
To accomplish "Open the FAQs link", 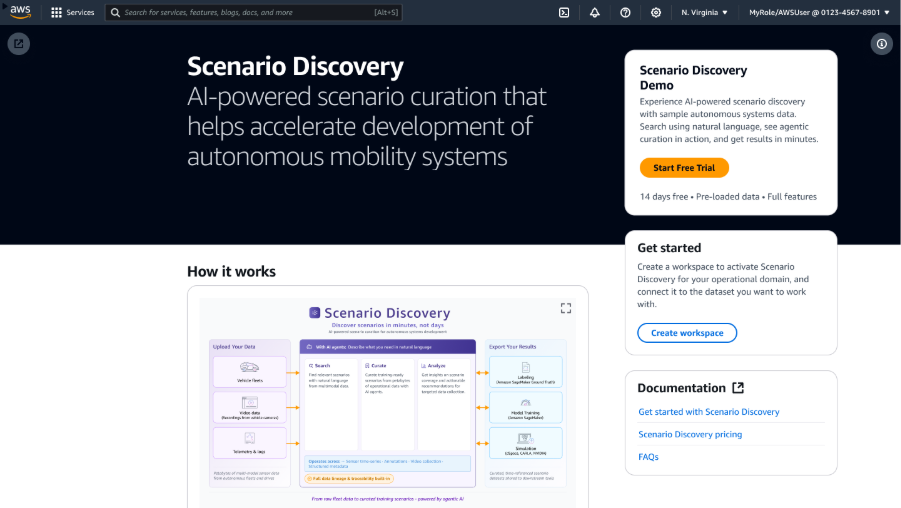I will 648,457.
